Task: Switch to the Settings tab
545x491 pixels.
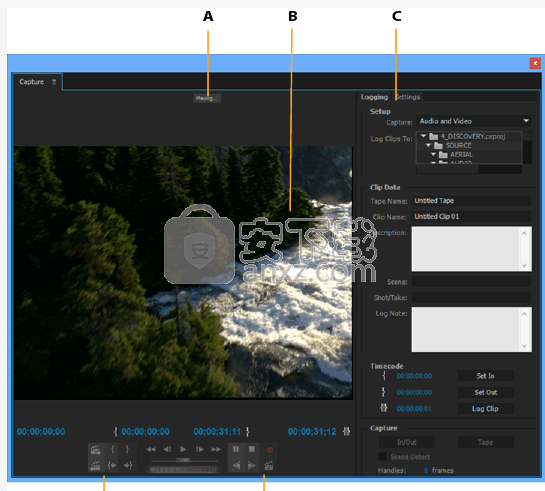Action: [408, 97]
